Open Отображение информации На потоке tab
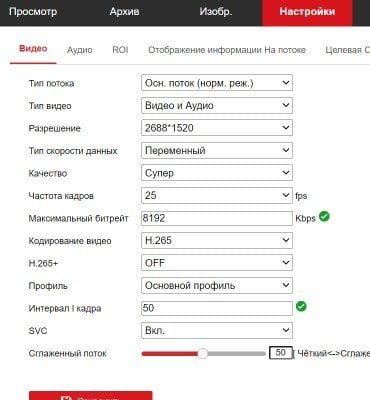The image size is (370, 400). [x=227, y=50]
